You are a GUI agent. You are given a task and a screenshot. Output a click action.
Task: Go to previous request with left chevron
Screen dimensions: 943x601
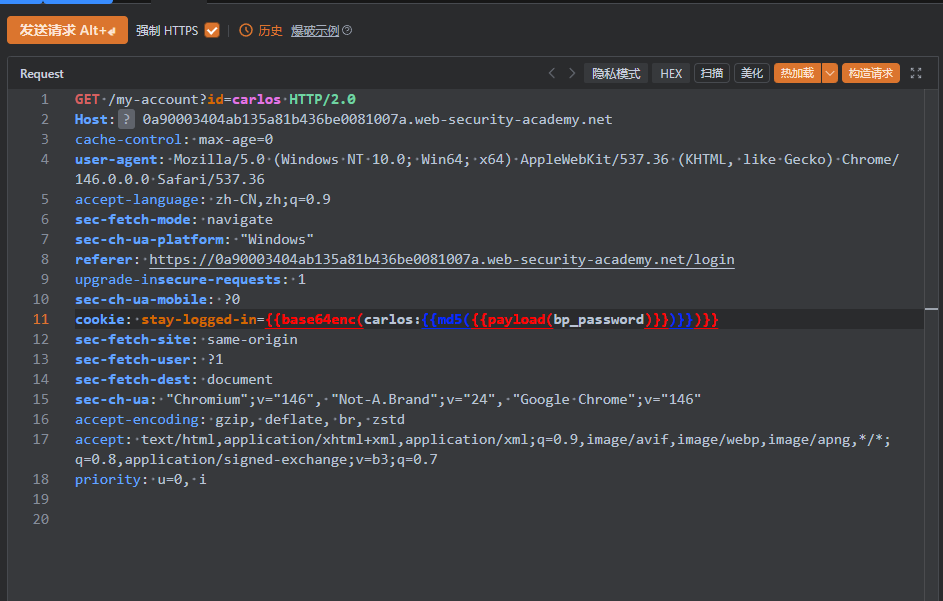point(551,73)
